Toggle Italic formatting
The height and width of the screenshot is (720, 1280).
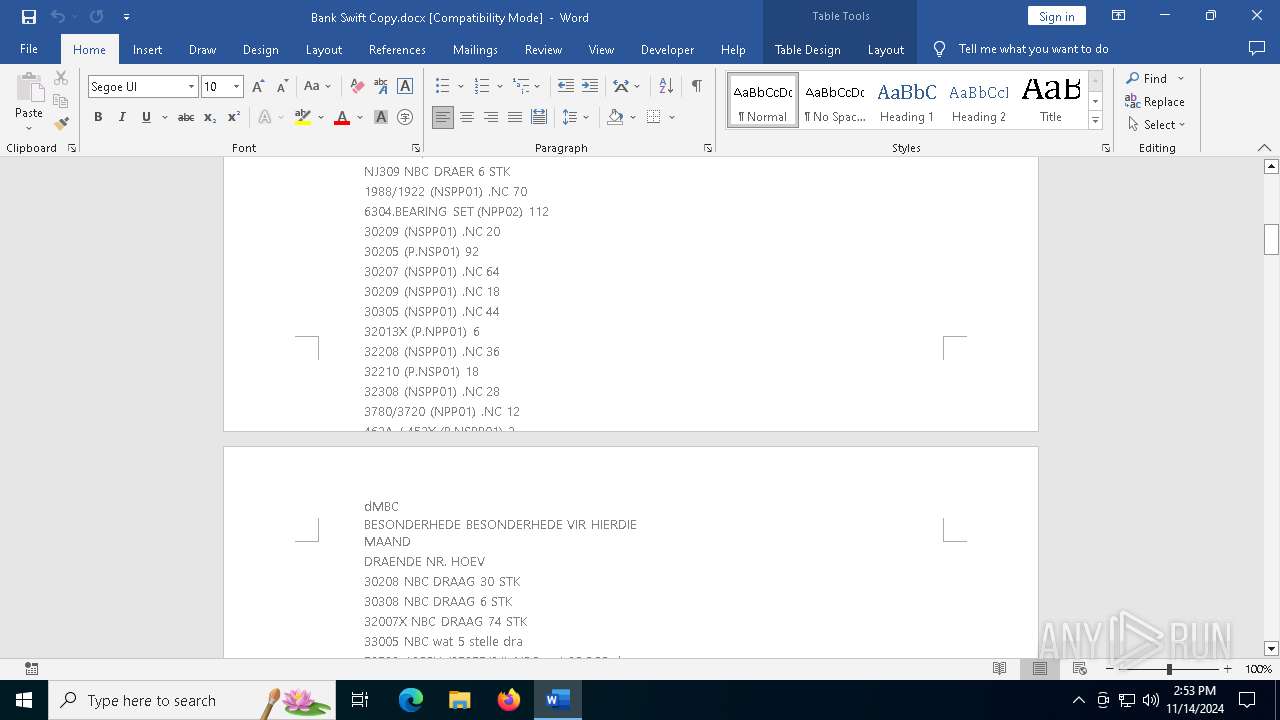click(x=122, y=117)
